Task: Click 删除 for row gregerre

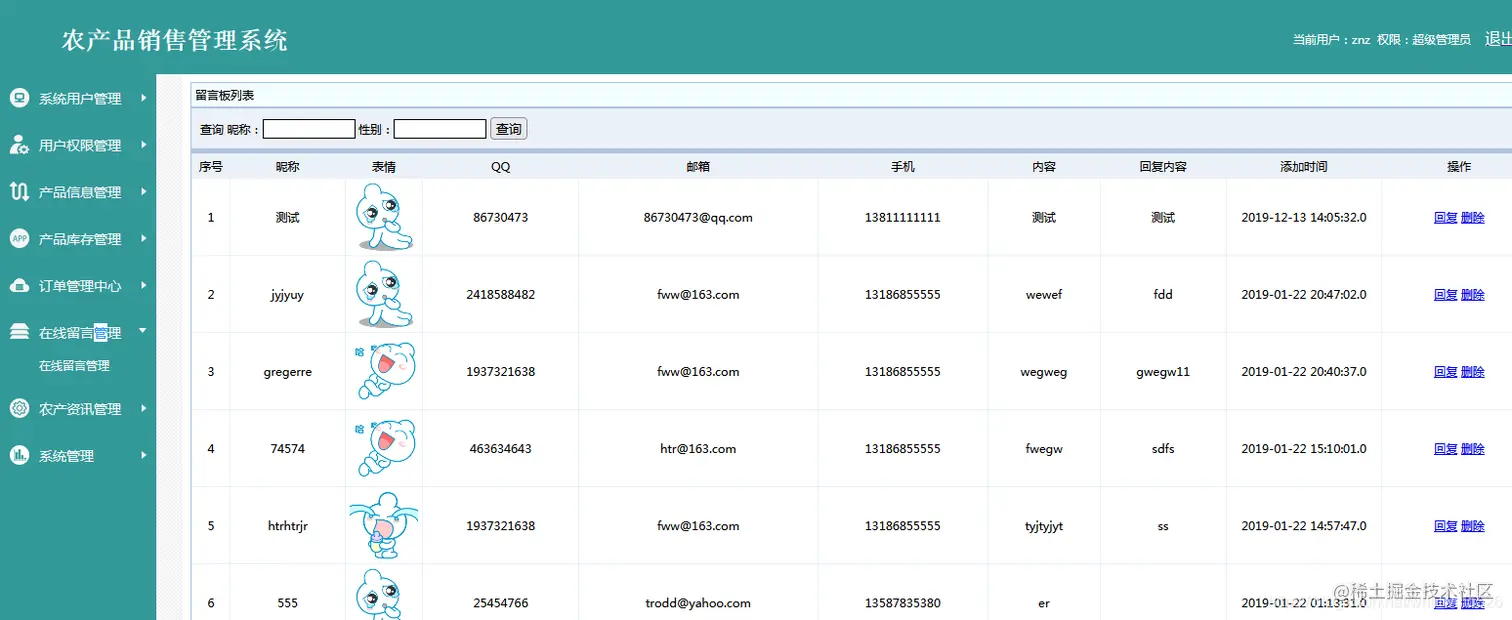Action: (x=1473, y=372)
